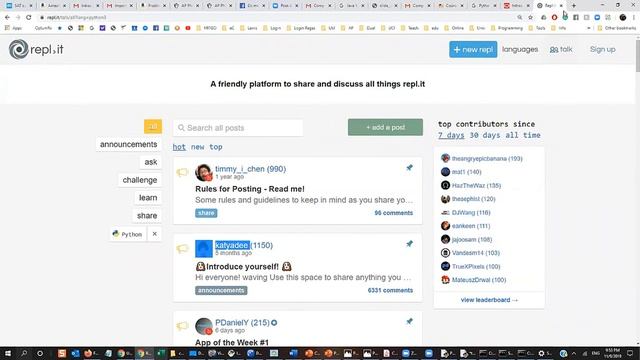Image resolution: width=640 pixels, height=360 pixels.
Task: Select the all category filter
Action: 153,127
